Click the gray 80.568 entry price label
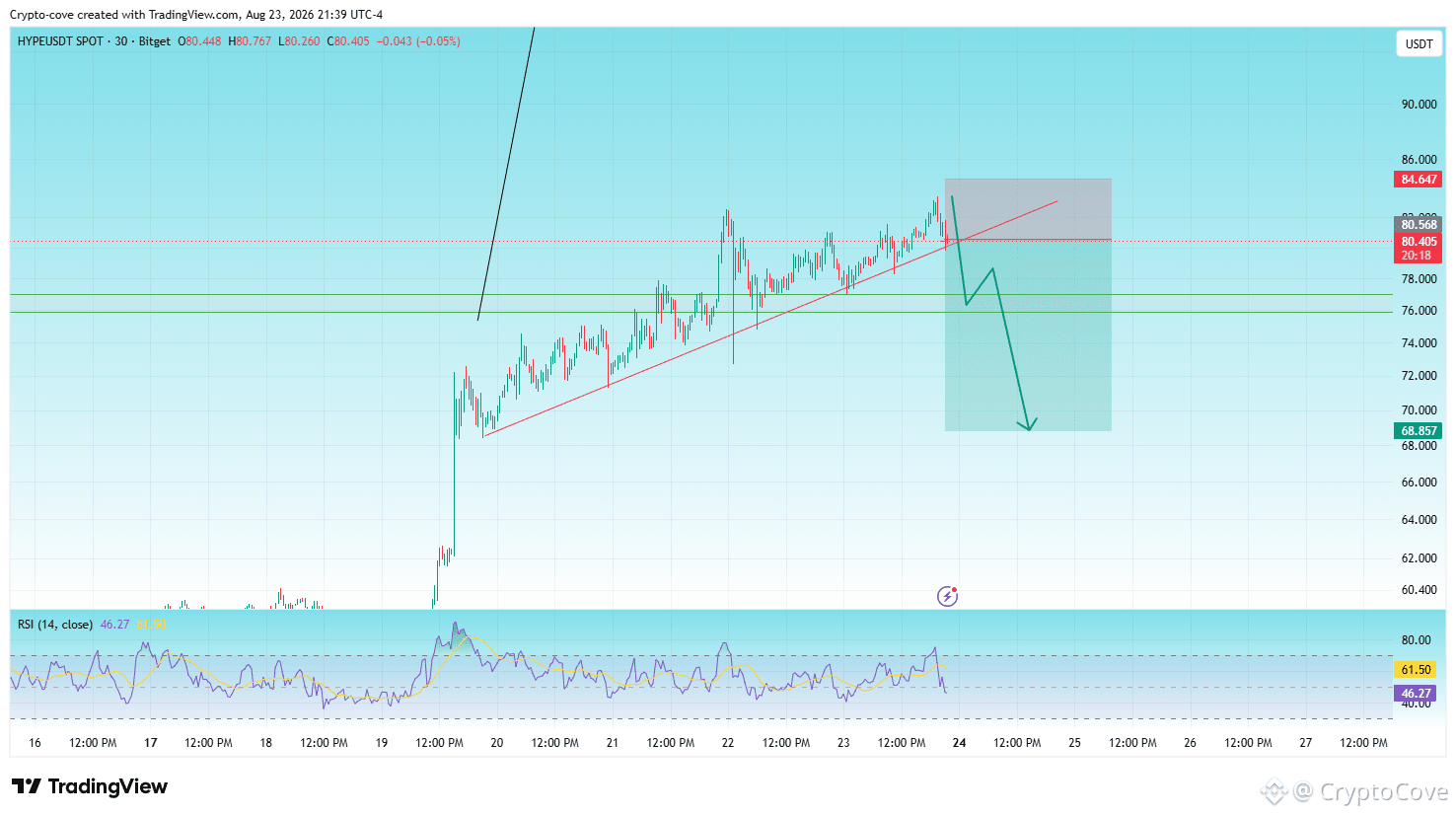The height and width of the screenshot is (816, 1456). pos(1419,225)
